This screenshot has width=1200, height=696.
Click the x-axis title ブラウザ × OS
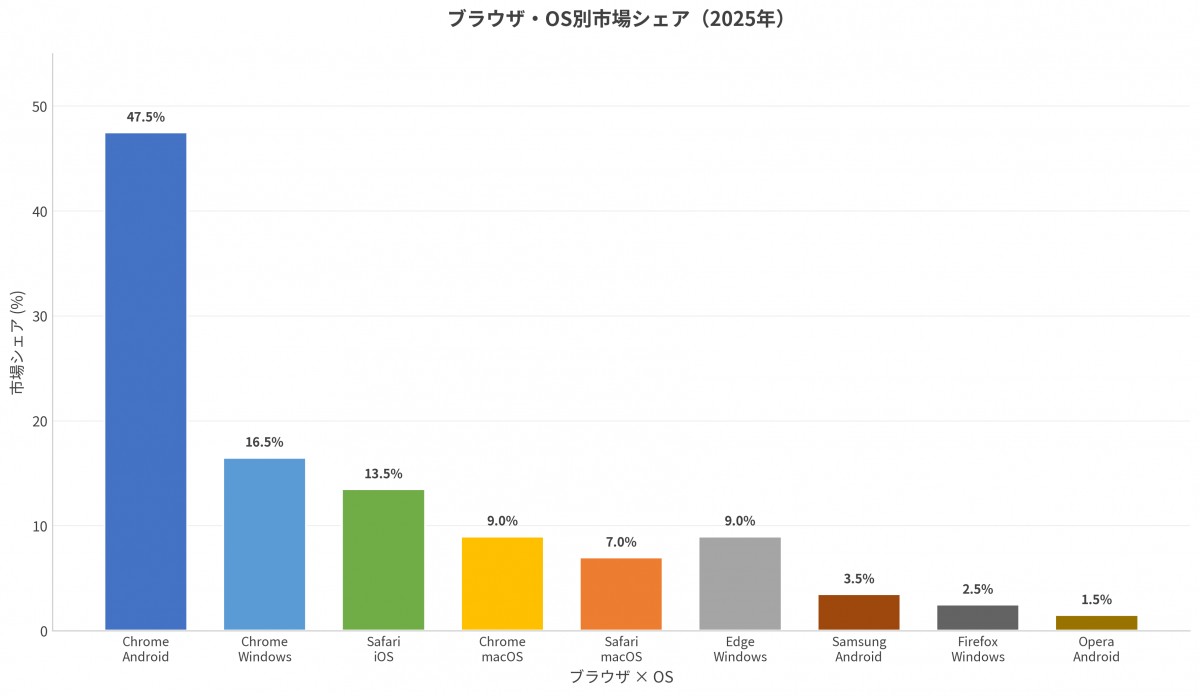click(621, 677)
